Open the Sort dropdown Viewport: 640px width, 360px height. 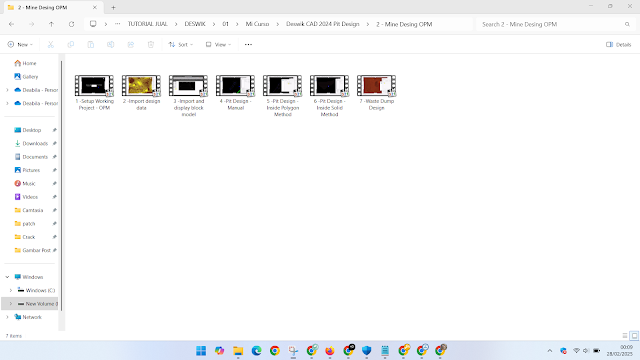click(x=180, y=44)
